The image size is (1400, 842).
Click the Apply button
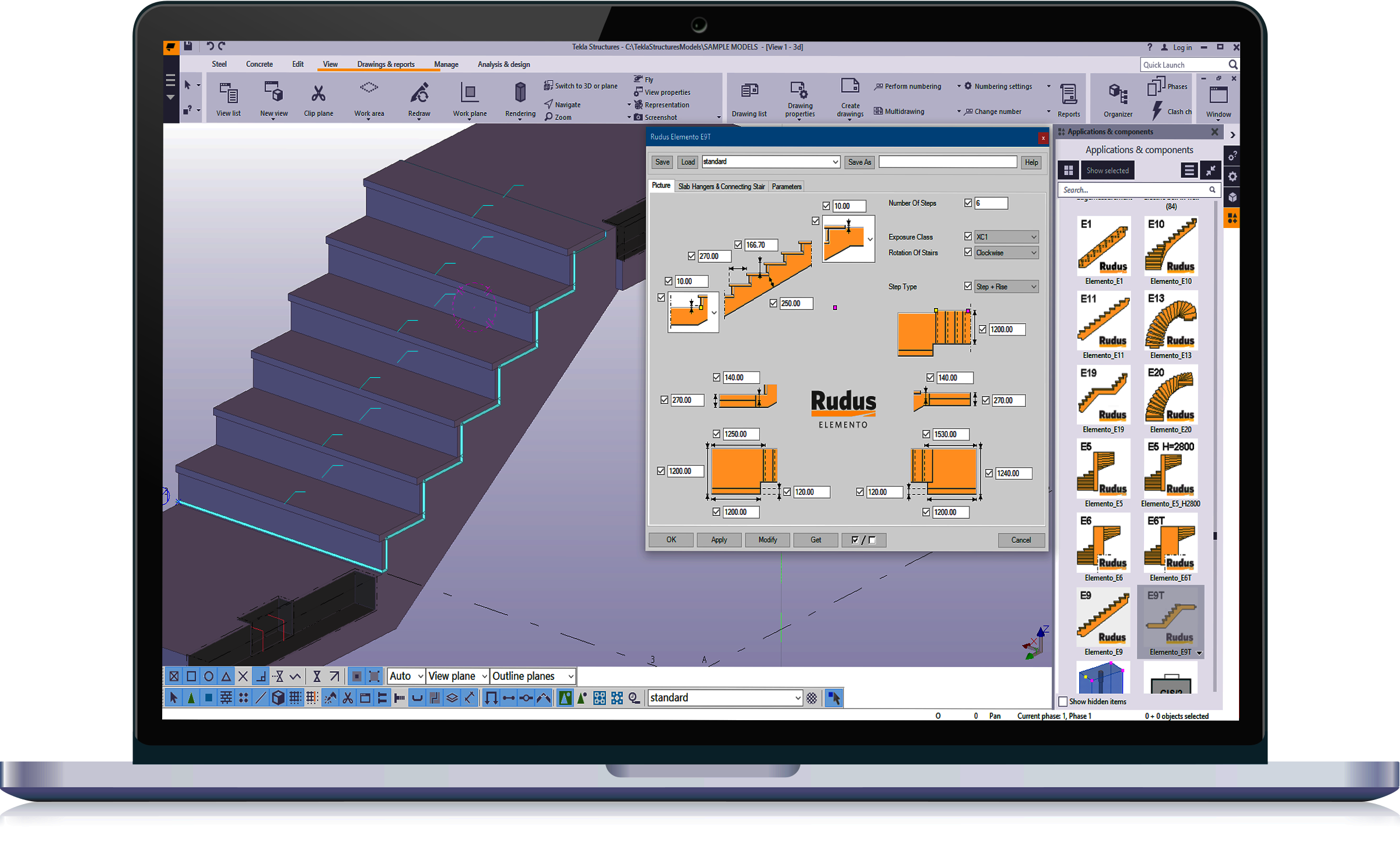pyautogui.click(x=719, y=540)
